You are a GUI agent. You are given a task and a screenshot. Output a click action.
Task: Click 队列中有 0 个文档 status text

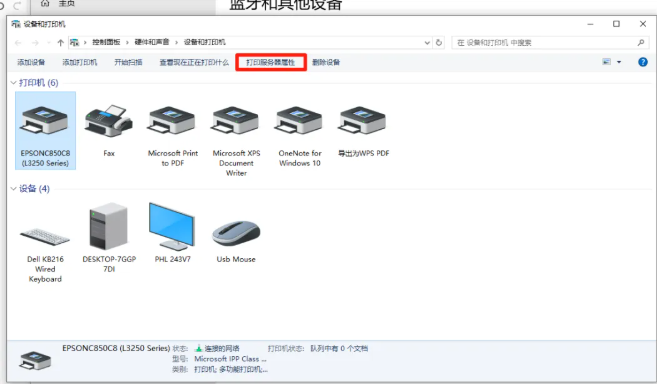tap(339, 348)
